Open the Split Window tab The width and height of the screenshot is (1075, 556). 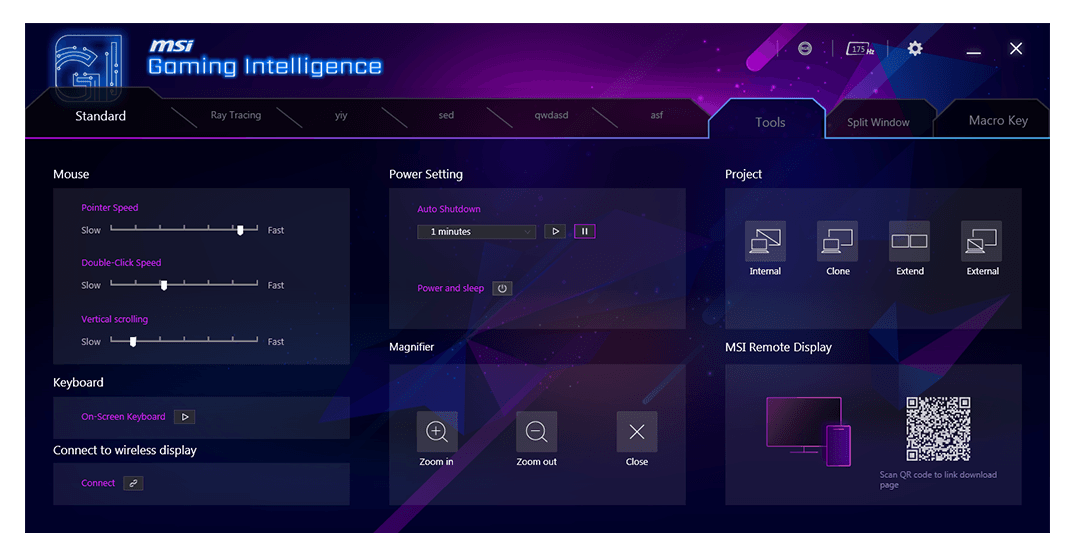[x=878, y=122]
